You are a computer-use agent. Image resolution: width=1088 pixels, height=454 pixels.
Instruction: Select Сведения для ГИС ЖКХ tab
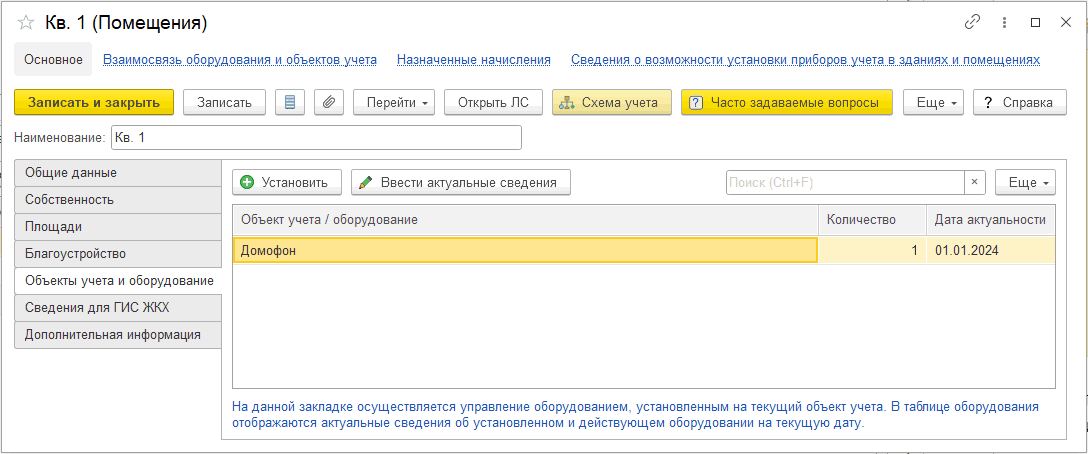click(x=118, y=308)
